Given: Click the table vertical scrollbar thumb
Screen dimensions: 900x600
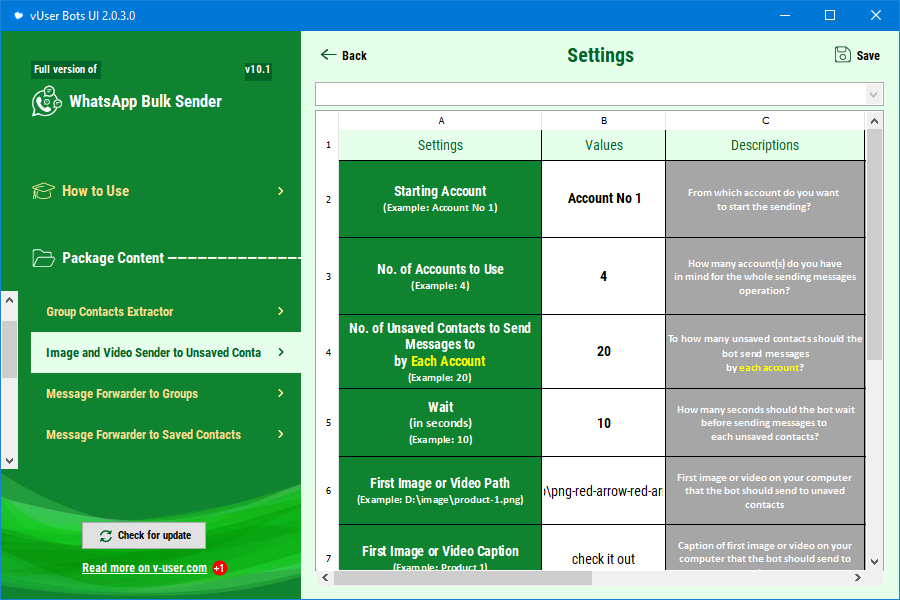Looking at the screenshot, I should (874, 245).
